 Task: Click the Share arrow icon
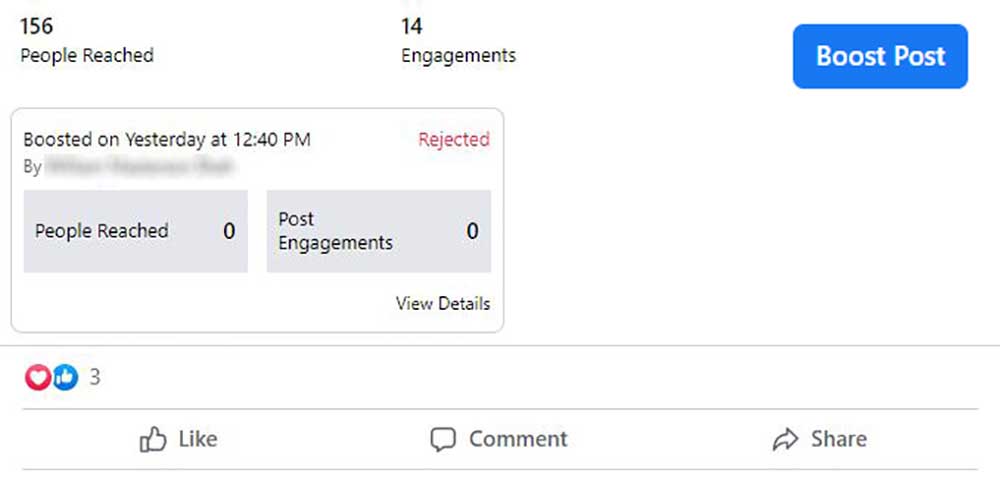tap(786, 439)
